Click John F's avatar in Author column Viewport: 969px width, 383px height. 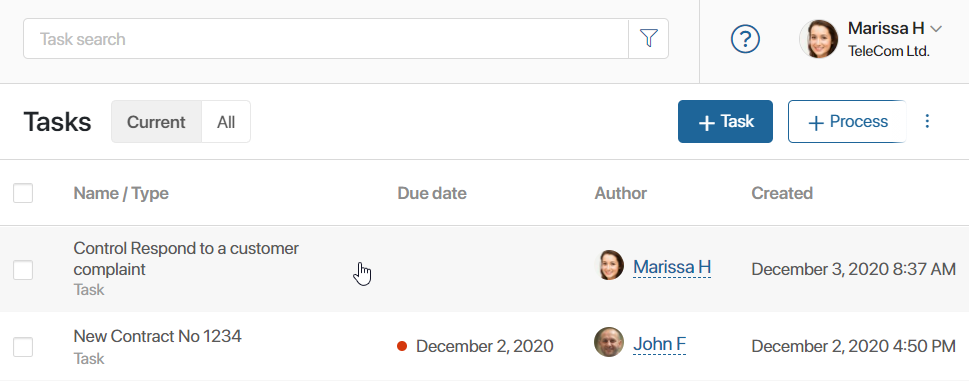coord(609,342)
